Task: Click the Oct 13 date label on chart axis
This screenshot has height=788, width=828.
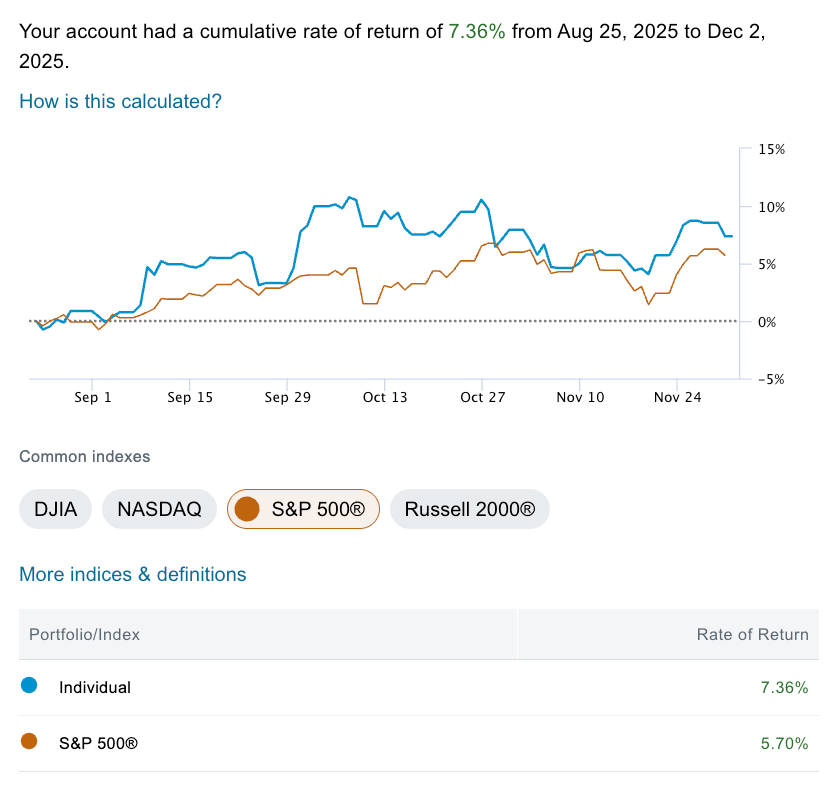Action: click(385, 397)
